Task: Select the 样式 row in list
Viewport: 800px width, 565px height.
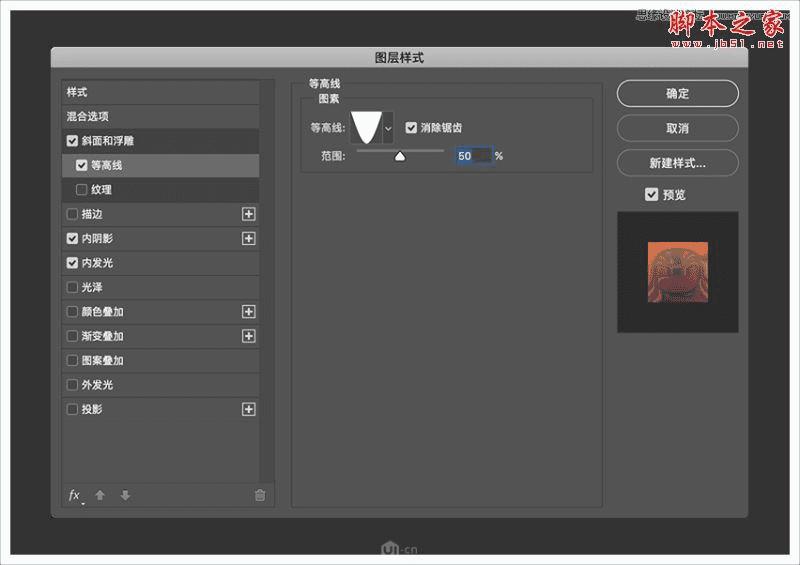Action: tap(160, 92)
